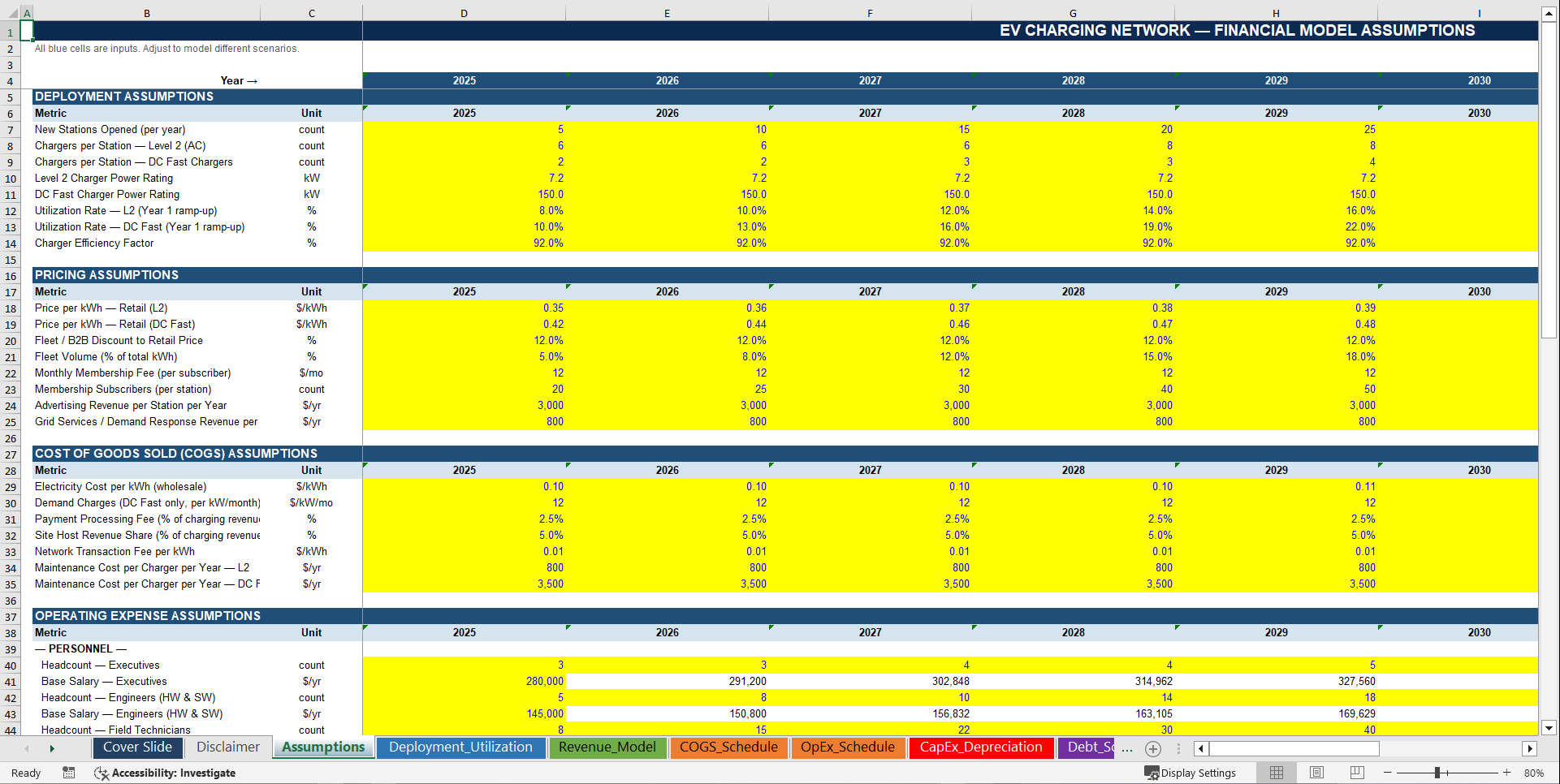Image resolution: width=1560 pixels, height=784 pixels.
Task: Select the COGS_Schedule tab
Action: click(728, 747)
